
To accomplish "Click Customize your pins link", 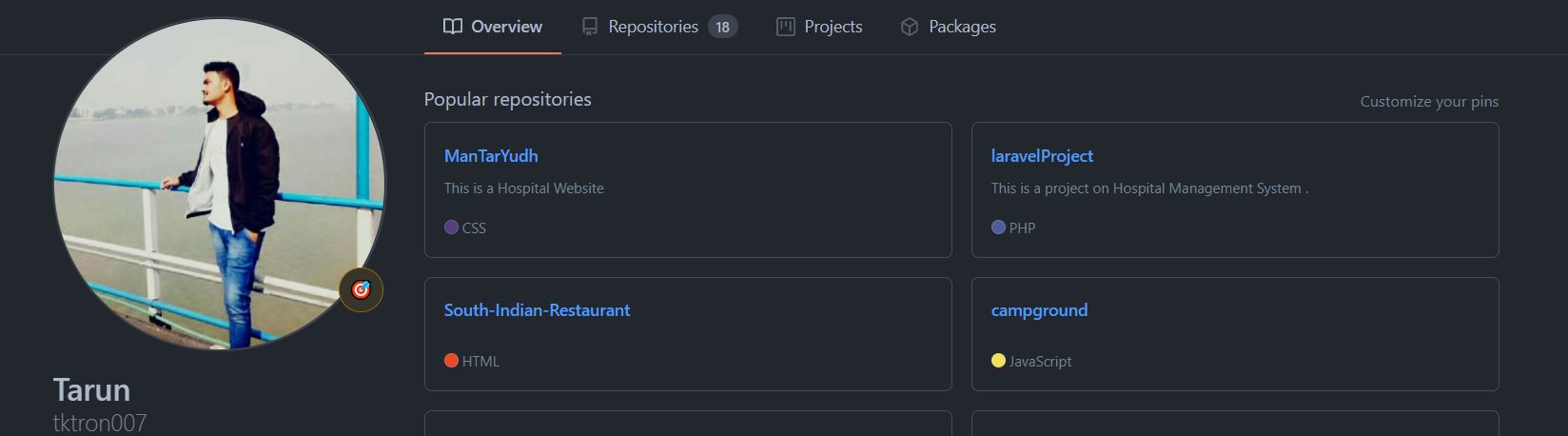I will coord(1429,101).
